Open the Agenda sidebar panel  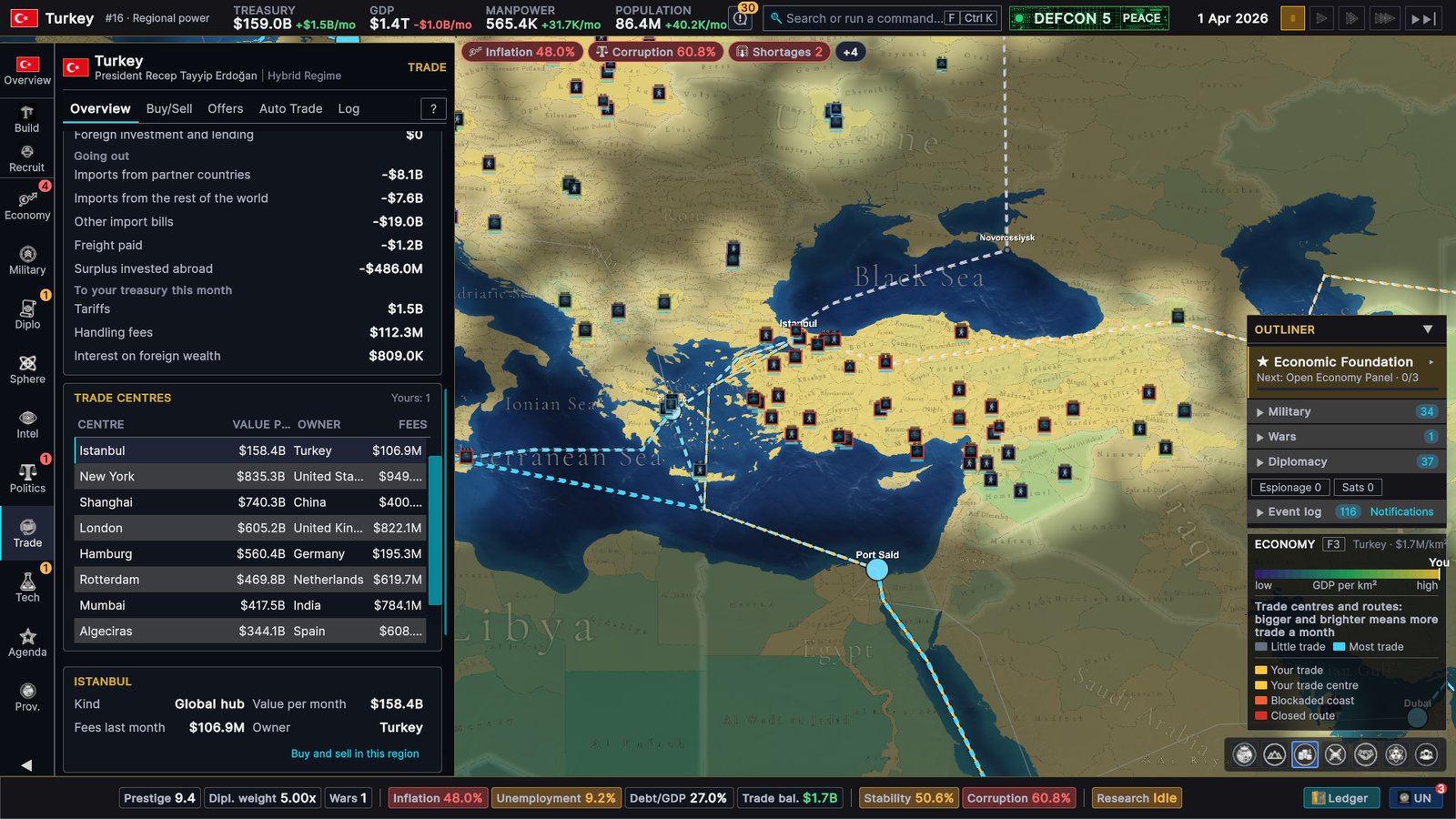[x=27, y=642]
